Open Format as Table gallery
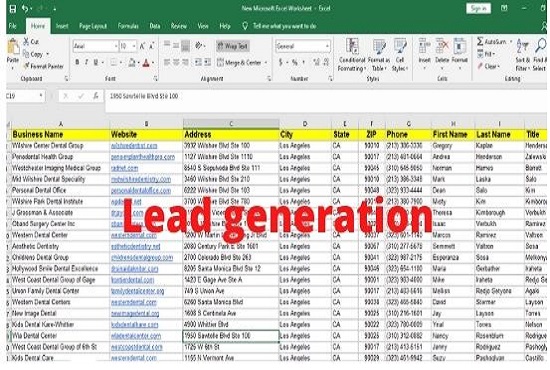 379,55
